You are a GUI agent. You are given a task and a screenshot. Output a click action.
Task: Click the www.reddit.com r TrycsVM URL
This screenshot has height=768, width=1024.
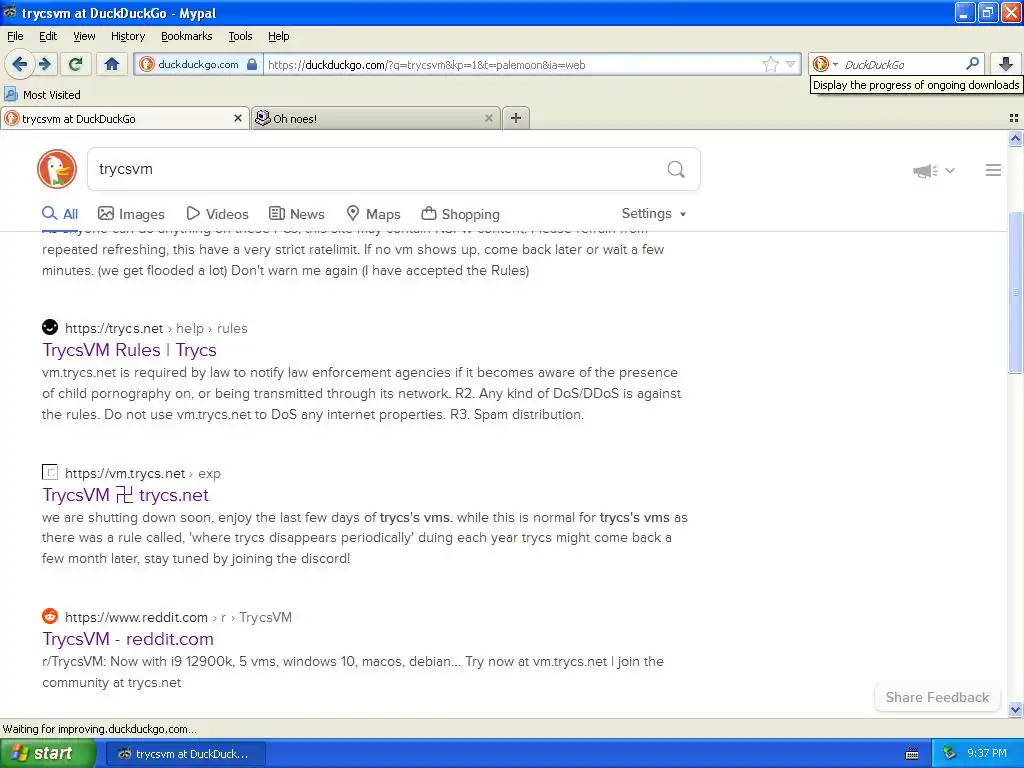click(x=178, y=617)
